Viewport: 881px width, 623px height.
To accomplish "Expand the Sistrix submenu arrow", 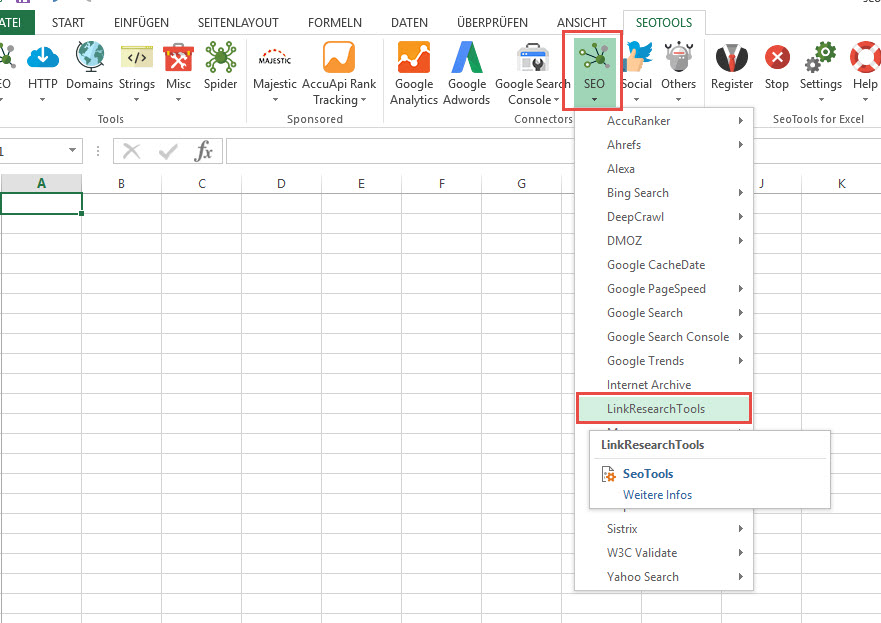I will click(741, 529).
